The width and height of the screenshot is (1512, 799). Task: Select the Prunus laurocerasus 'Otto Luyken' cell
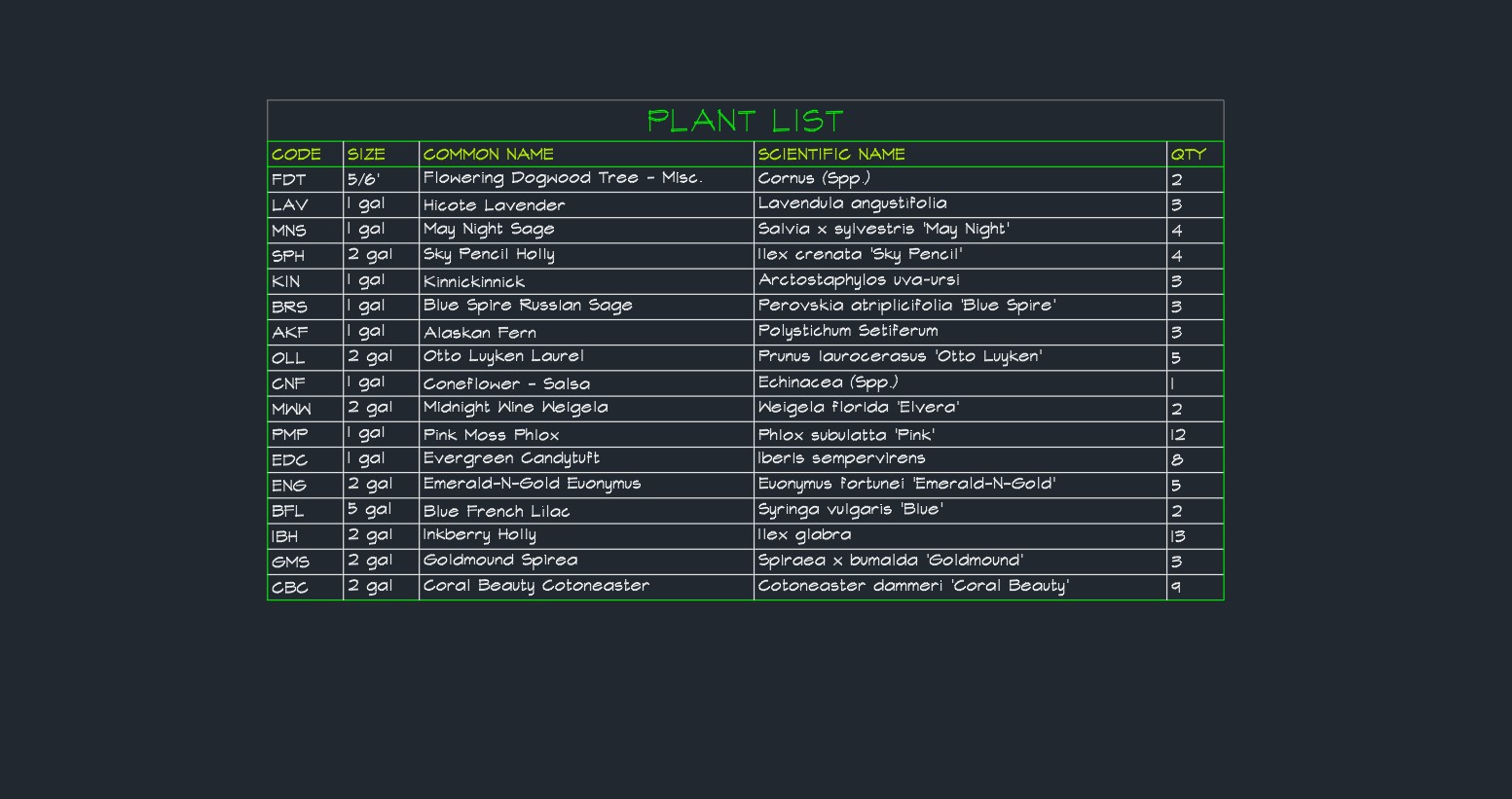(959, 358)
